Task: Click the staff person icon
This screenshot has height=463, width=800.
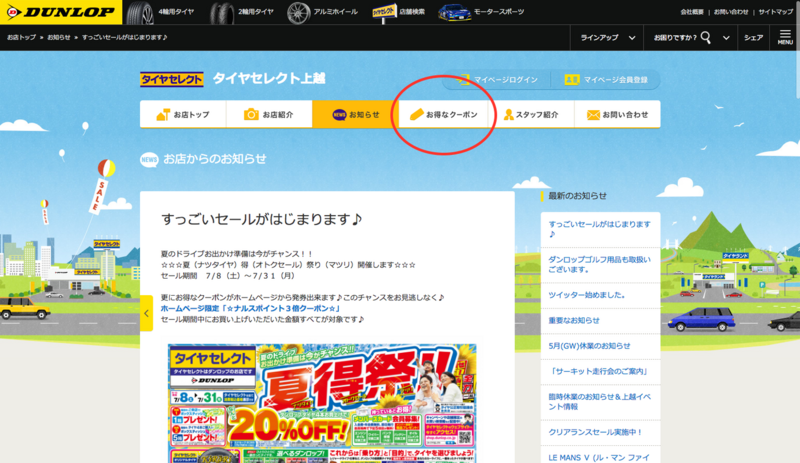Action: pos(509,114)
